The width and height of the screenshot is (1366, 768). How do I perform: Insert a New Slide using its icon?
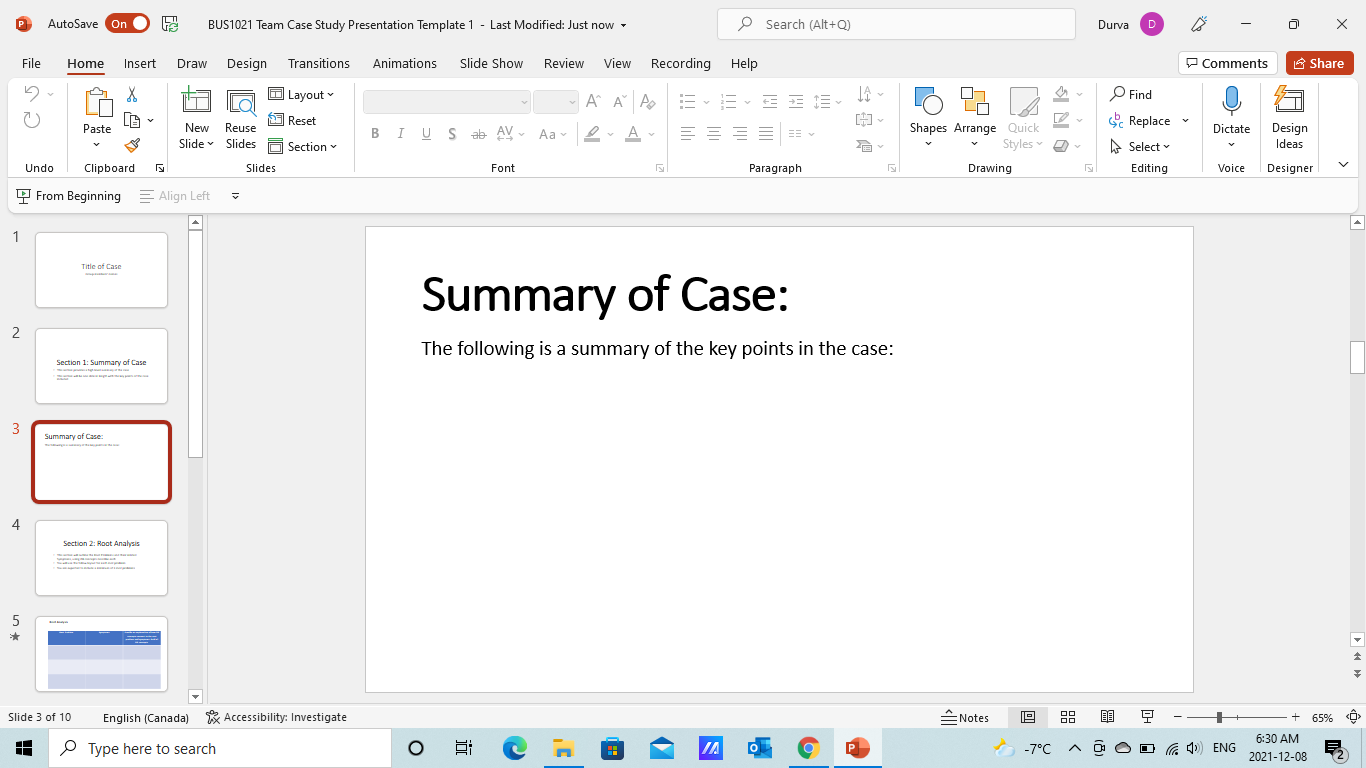pos(197,101)
